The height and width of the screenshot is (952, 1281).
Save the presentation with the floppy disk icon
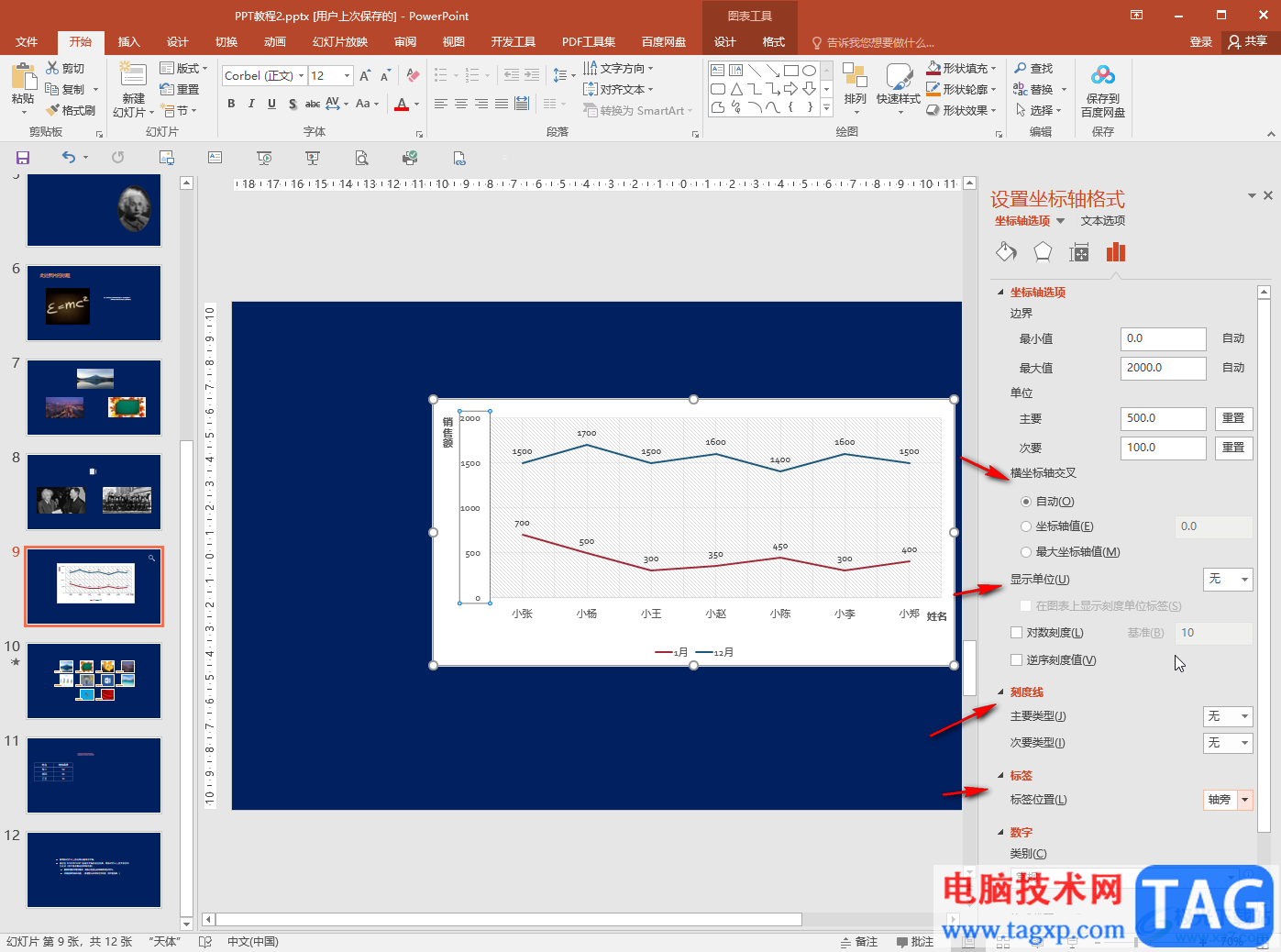coord(23,158)
